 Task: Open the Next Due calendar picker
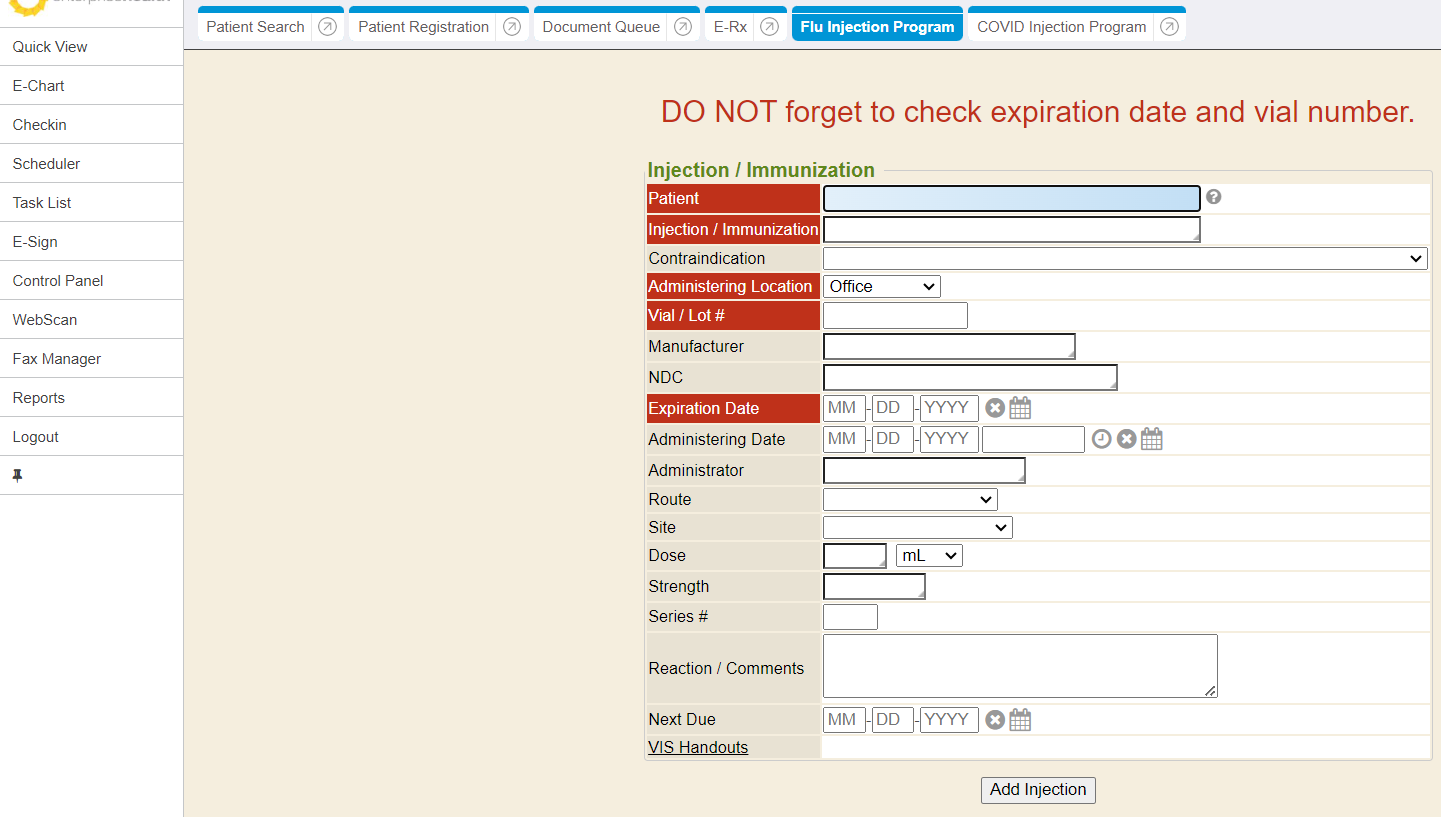click(x=1020, y=720)
